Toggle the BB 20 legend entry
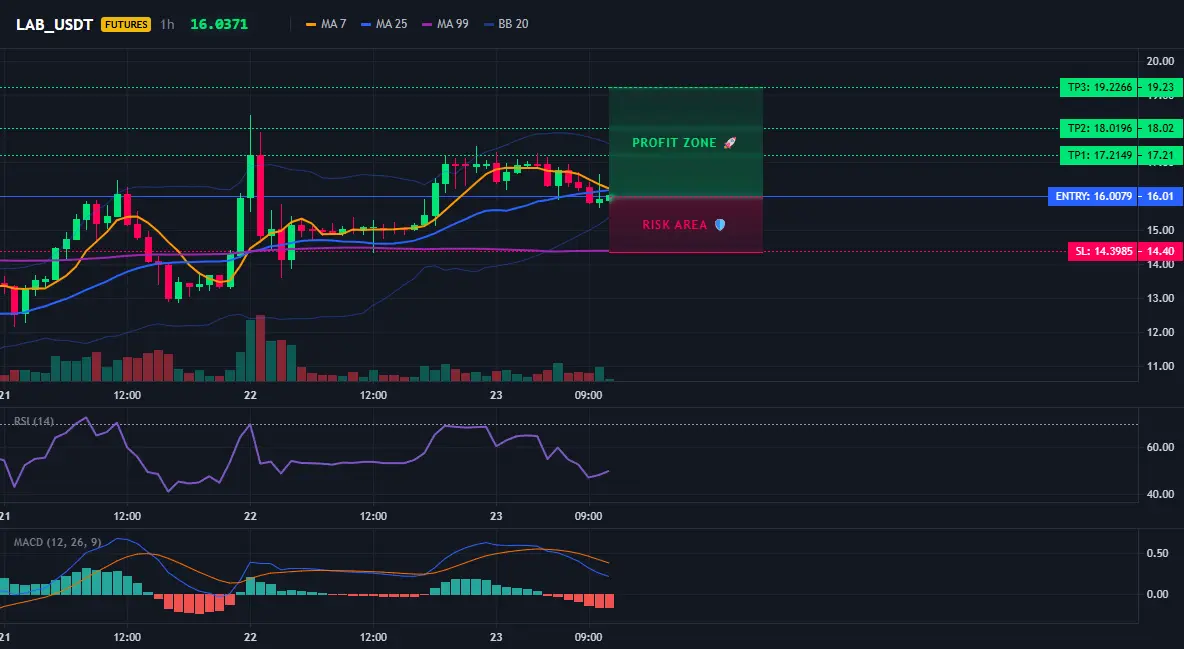 [x=506, y=24]
